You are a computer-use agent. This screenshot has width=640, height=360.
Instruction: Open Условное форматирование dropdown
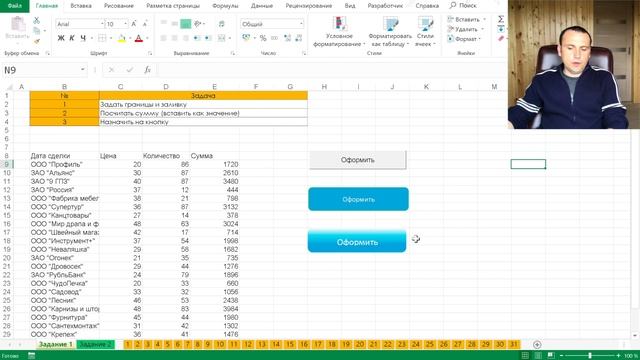tap(339, 32)
